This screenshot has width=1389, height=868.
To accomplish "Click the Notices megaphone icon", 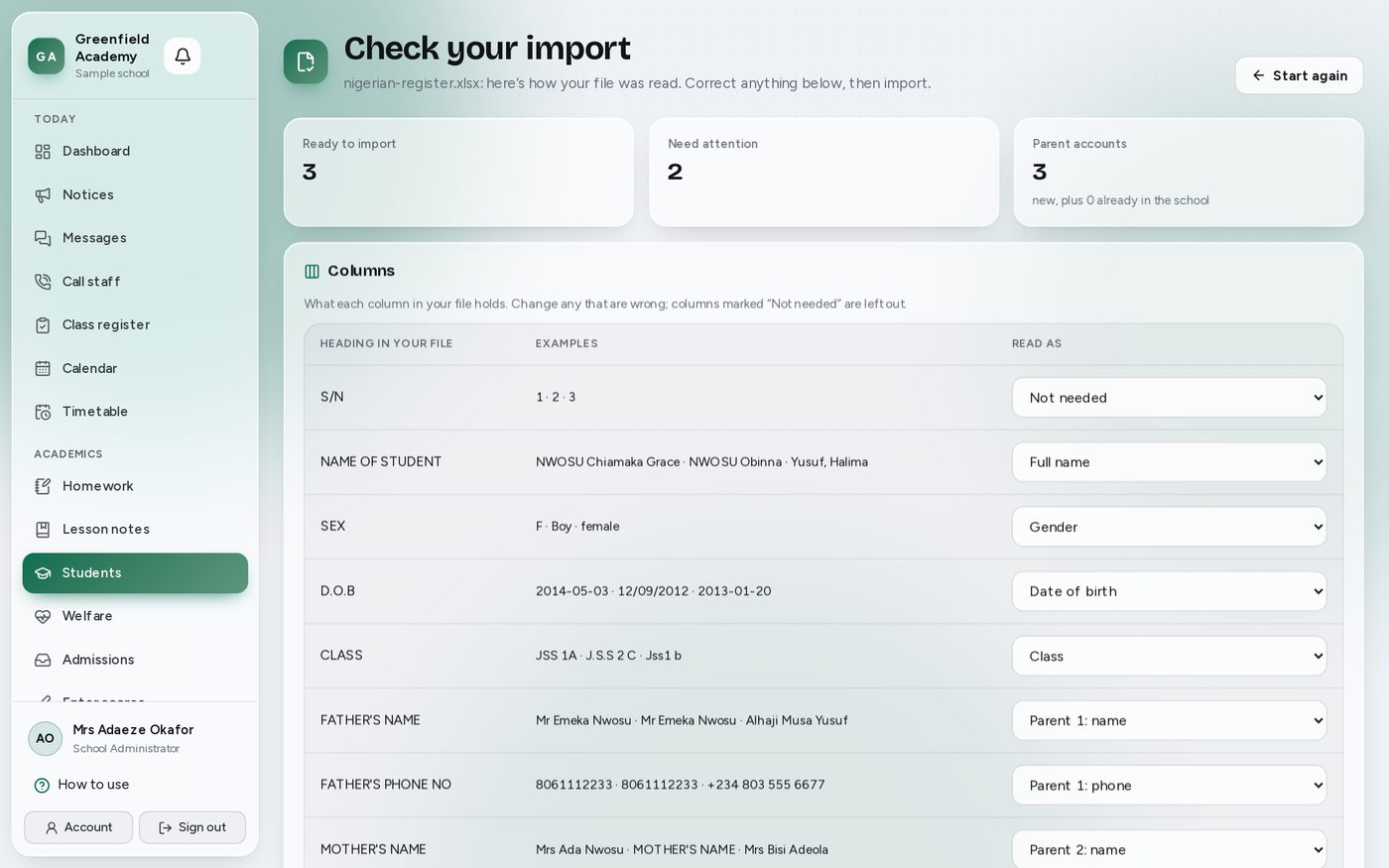I will click(43, 195).
